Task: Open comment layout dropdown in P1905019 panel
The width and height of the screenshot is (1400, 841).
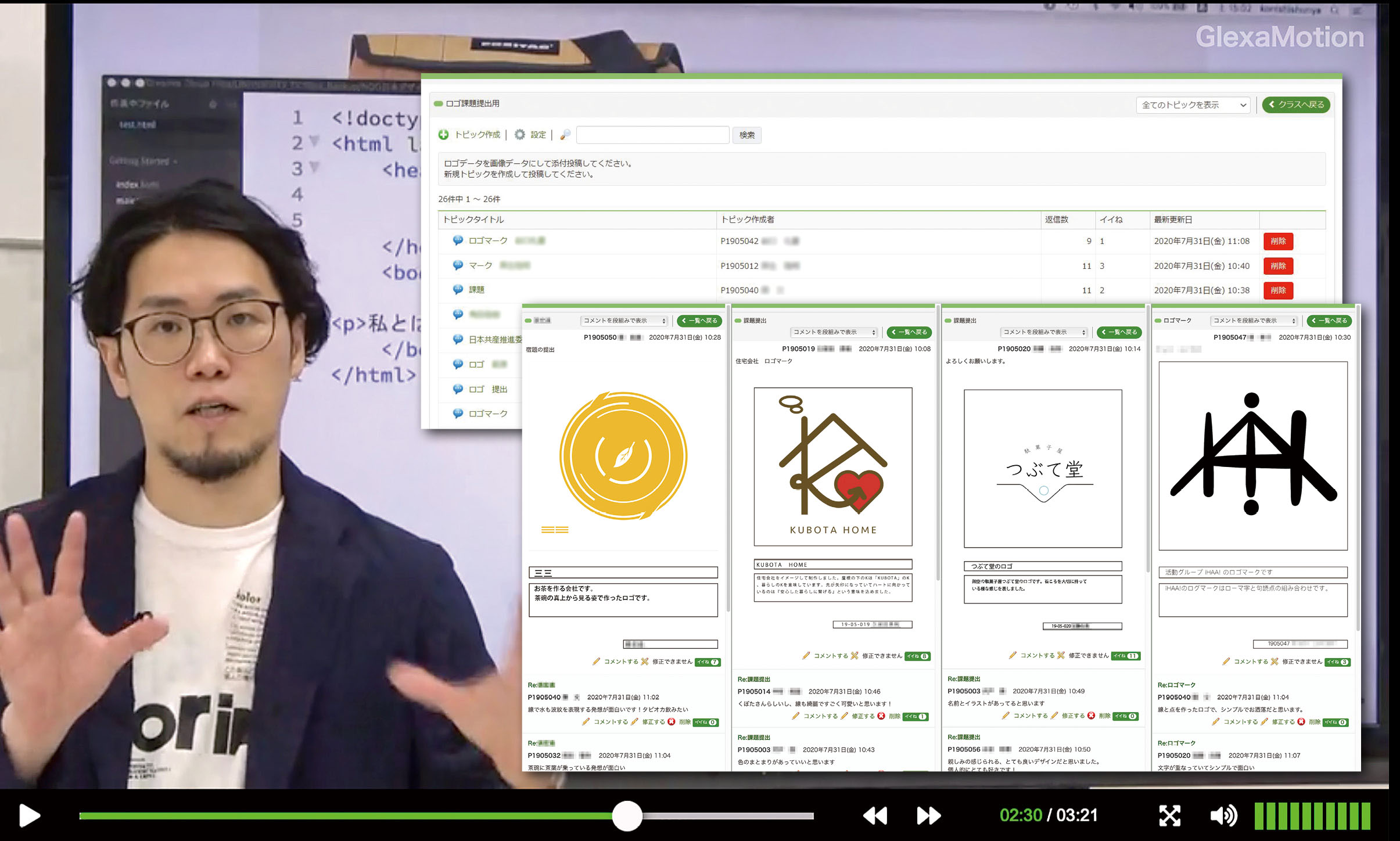Action: (835, 332)
